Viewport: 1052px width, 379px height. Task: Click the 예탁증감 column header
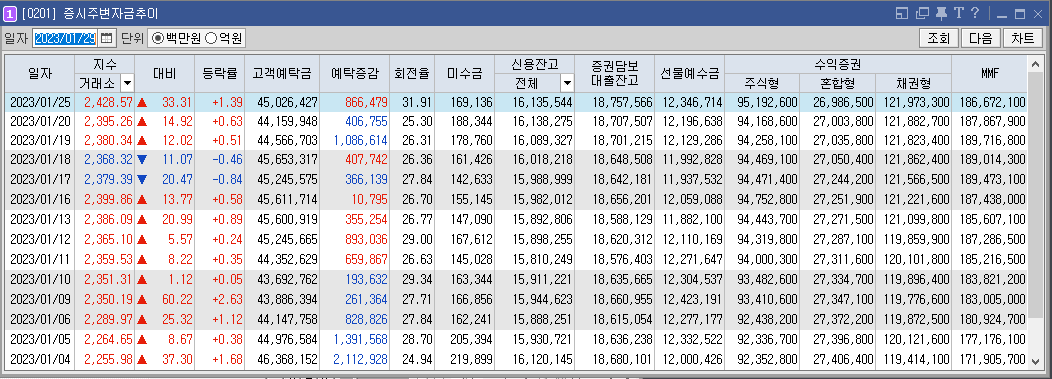click(354, 74)
